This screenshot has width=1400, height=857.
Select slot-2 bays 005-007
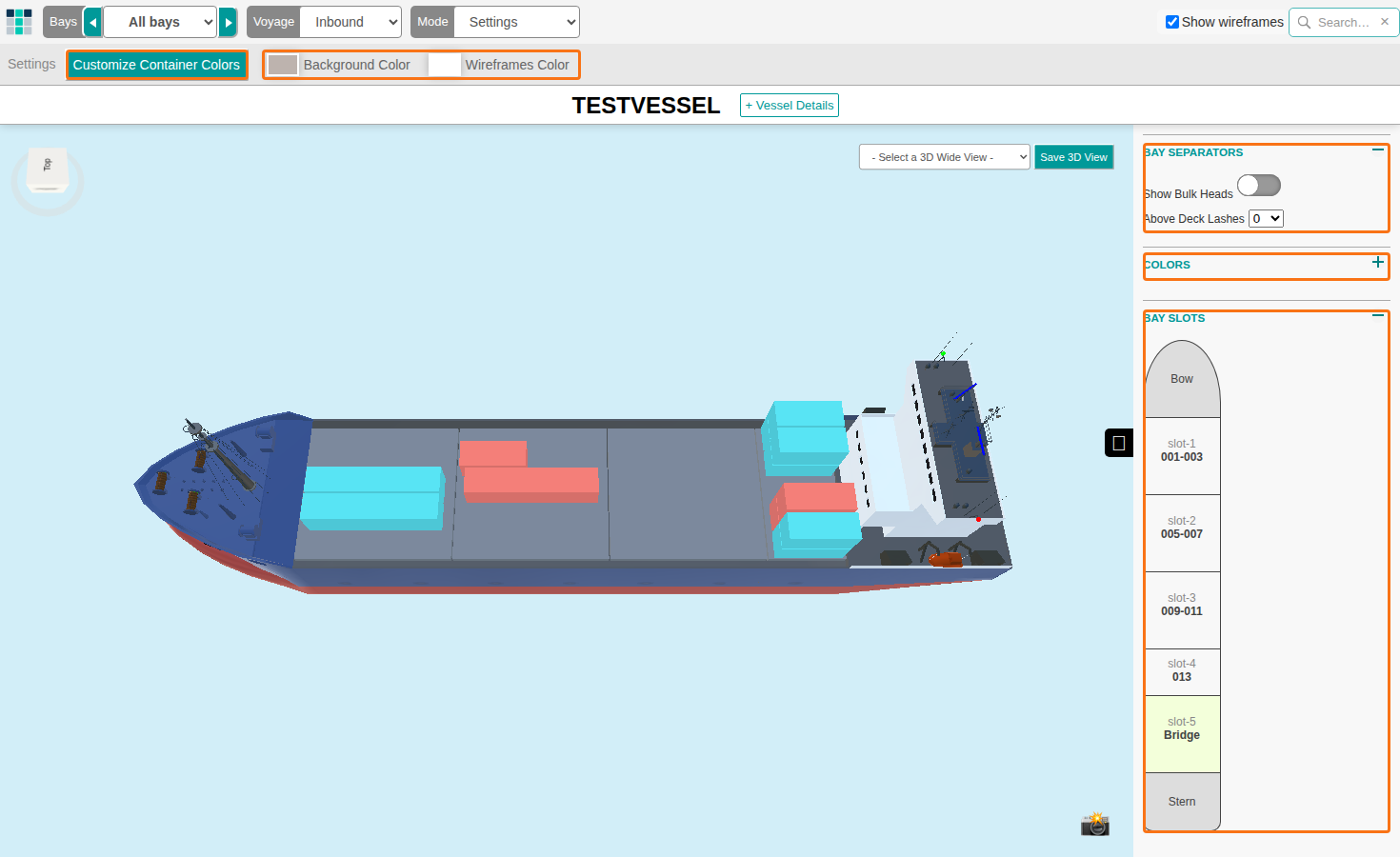pyautogui.click(x=1182, y=533)
